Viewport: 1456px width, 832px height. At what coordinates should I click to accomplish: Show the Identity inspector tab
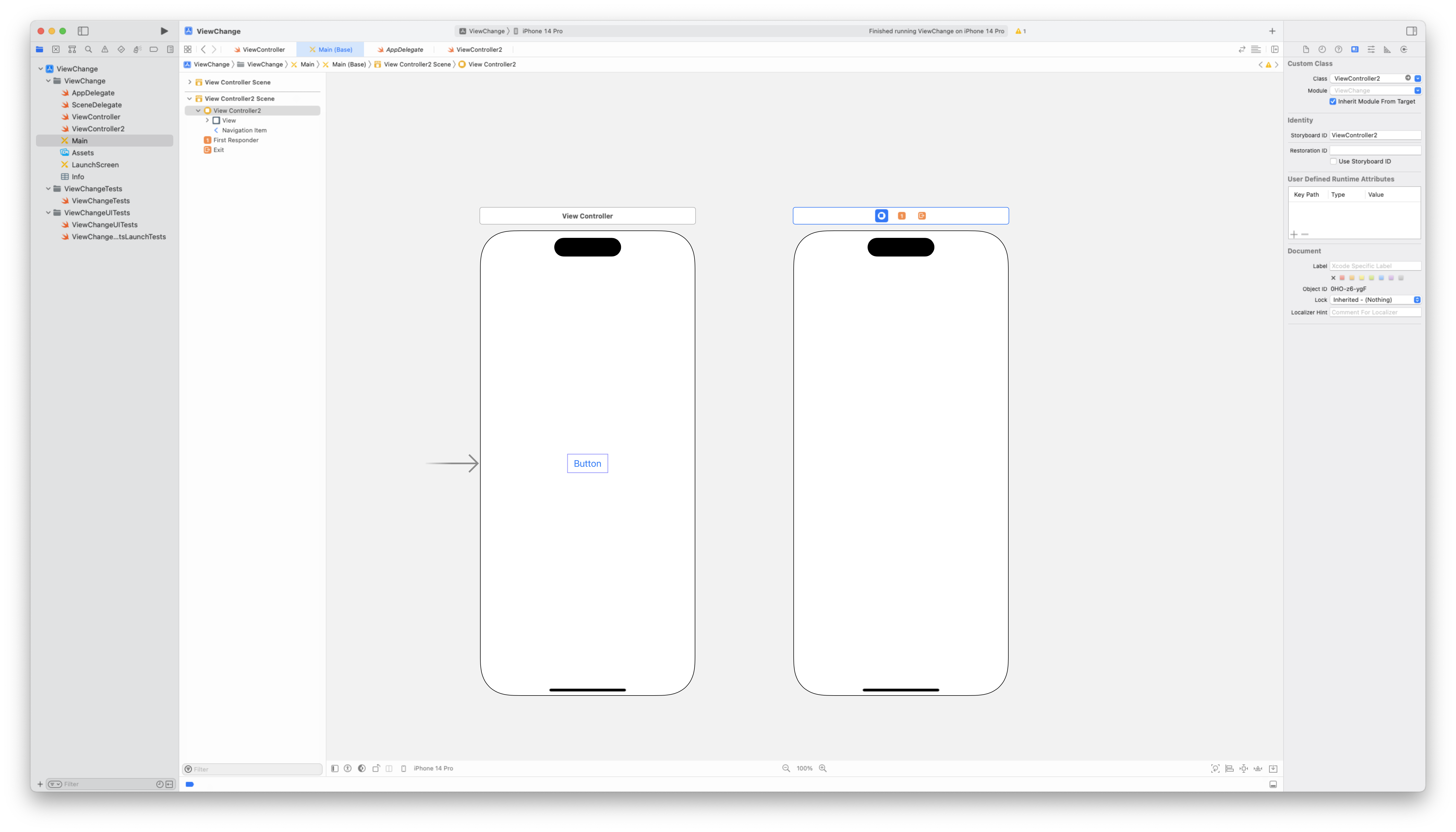[x=1355, y=49]
